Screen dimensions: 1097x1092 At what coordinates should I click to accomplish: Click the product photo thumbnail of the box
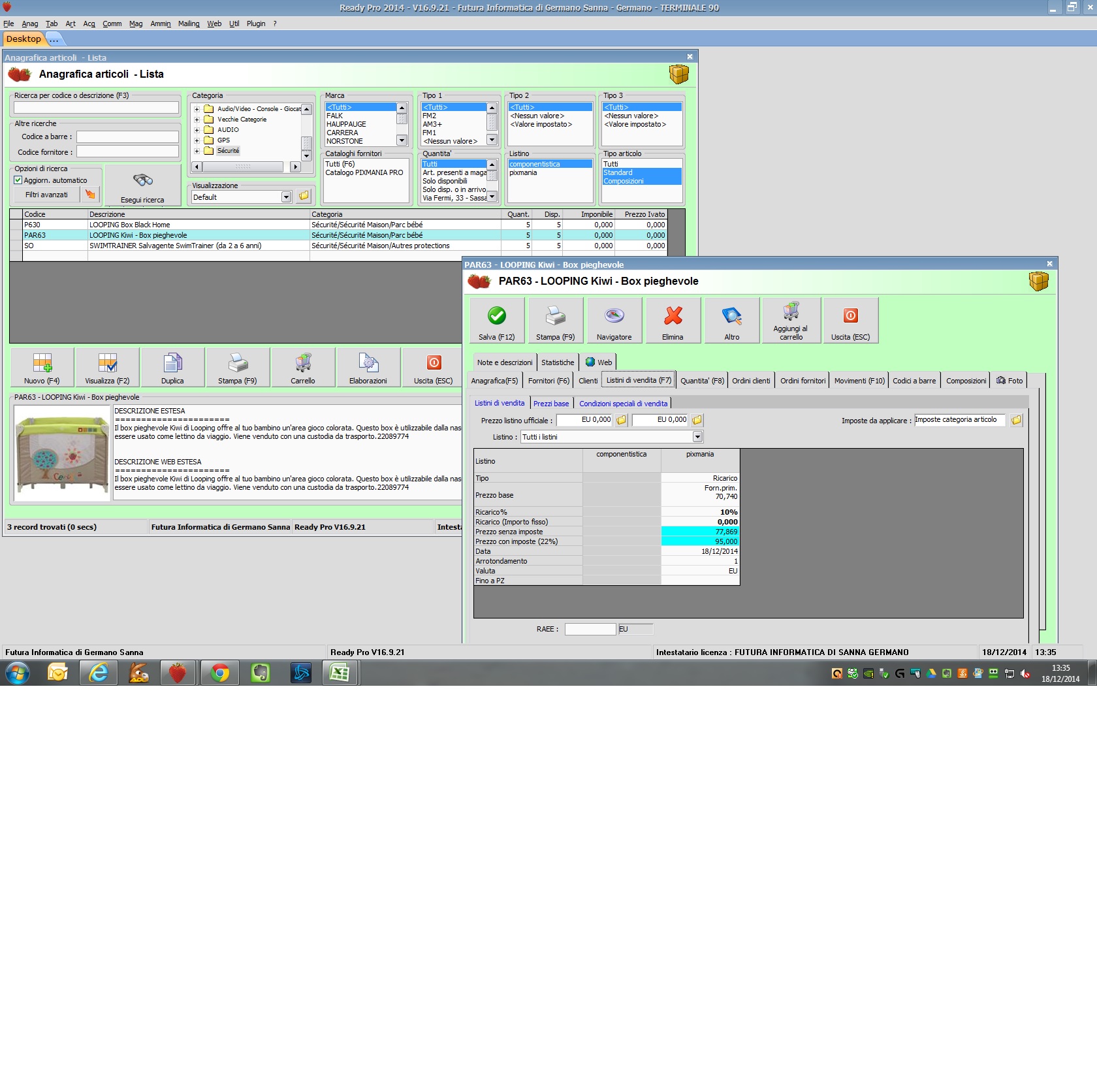tap(63, 453)
